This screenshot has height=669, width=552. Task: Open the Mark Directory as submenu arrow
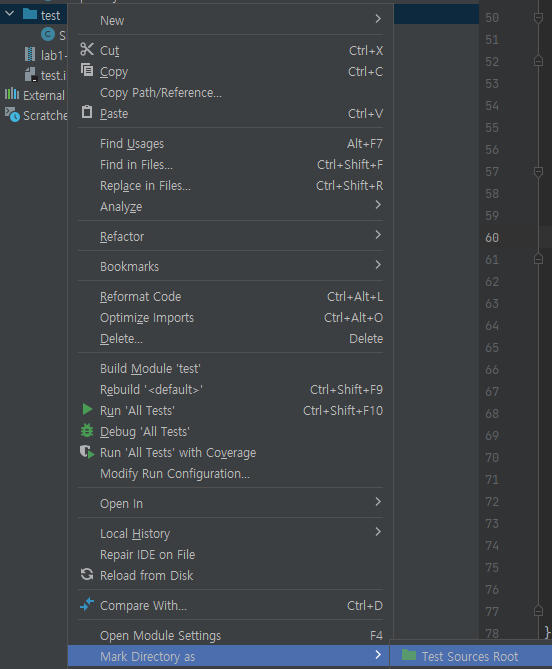(378, 654)
